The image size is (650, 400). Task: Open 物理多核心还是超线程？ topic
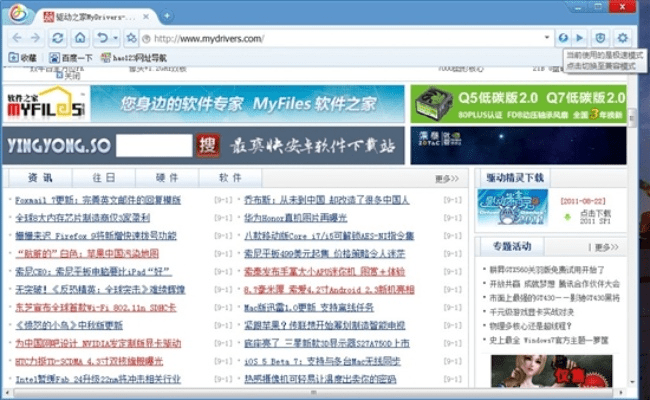[x=531, y=326]
